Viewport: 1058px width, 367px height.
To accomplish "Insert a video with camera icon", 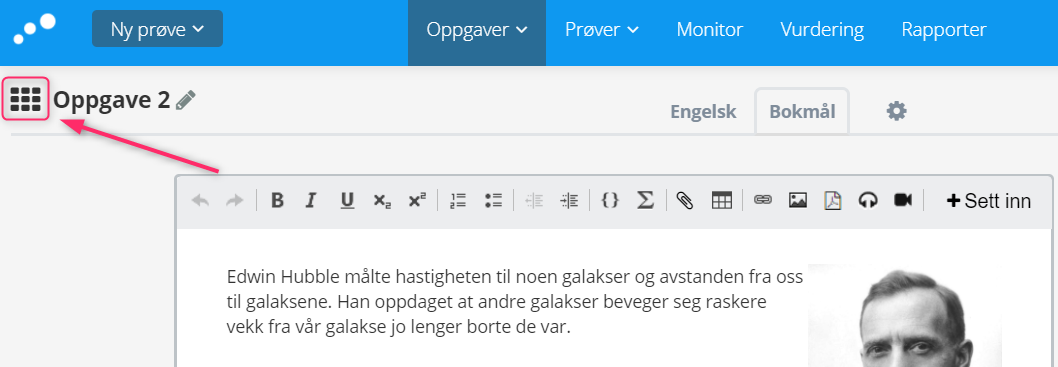I will coord(903,200).
